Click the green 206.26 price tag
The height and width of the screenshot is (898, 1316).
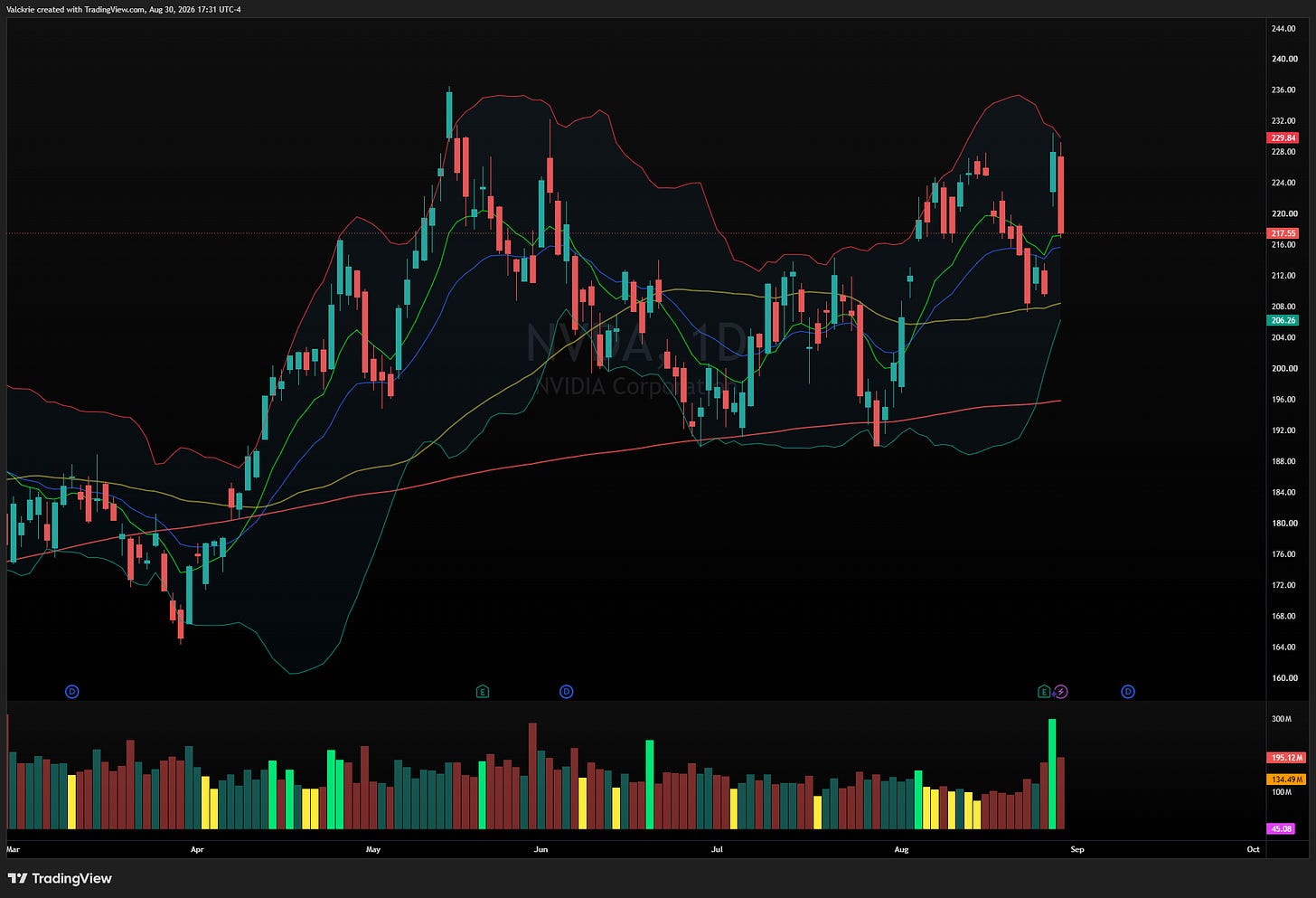click(1283, 320)
